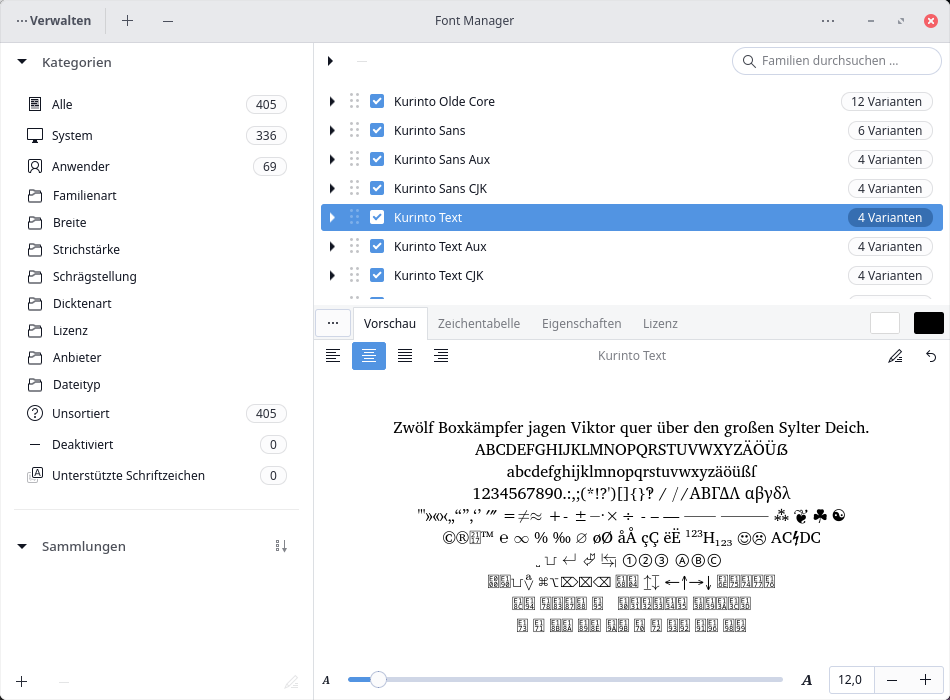This screenshot has width=950, height=700.
Task: Click the 6 Varianten badge
Action: [889, 130]
